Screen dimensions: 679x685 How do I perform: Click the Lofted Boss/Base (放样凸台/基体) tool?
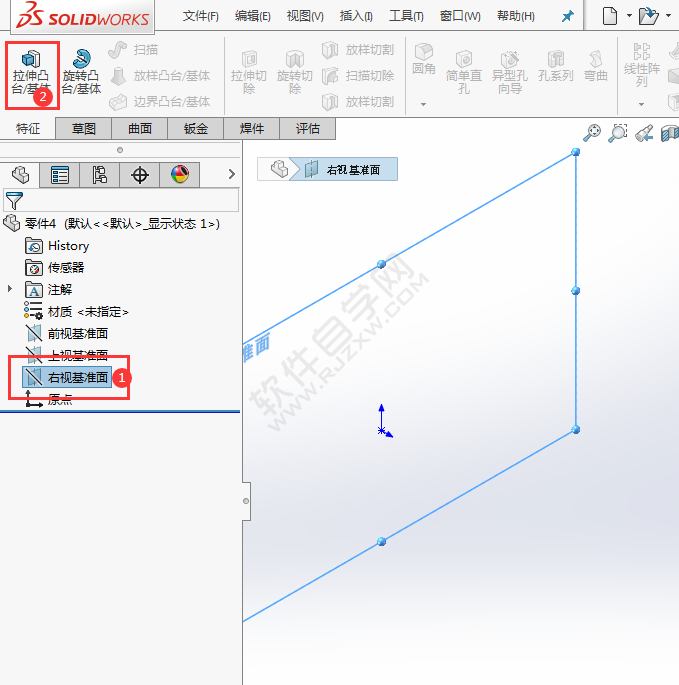pos(160,76)
